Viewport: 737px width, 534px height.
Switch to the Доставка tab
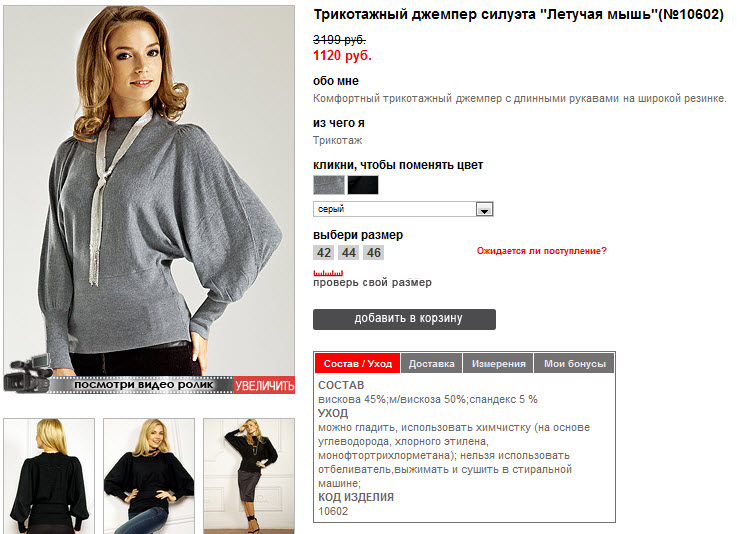(431, 364)
